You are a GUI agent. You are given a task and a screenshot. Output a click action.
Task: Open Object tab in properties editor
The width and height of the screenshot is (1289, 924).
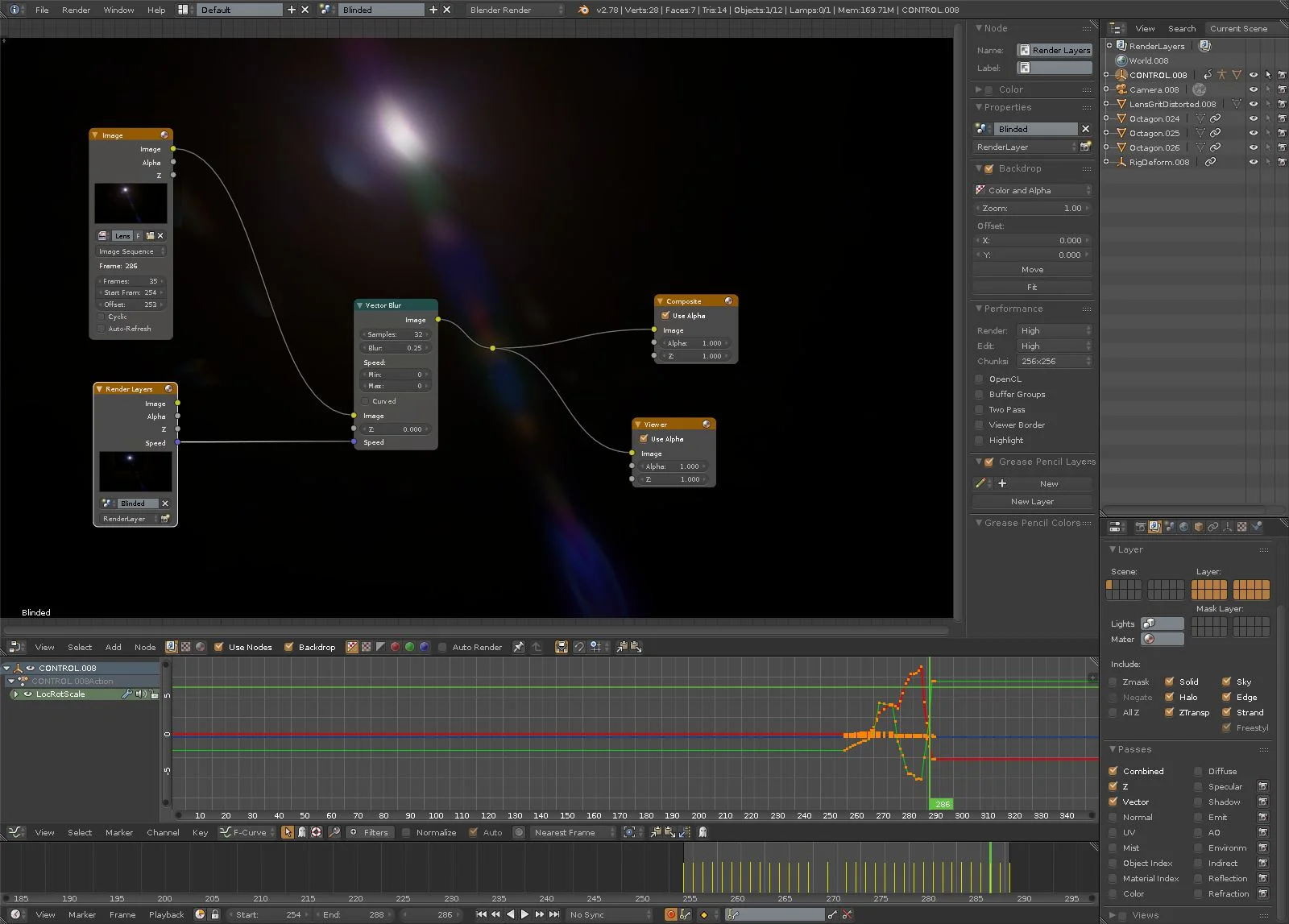tap(1198, 527)
